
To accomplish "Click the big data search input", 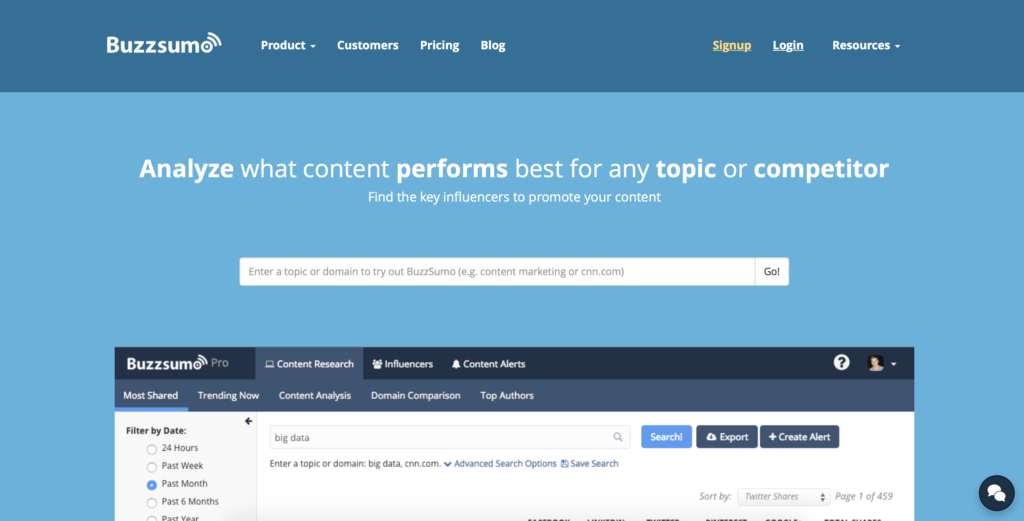I will pos(450,437).
